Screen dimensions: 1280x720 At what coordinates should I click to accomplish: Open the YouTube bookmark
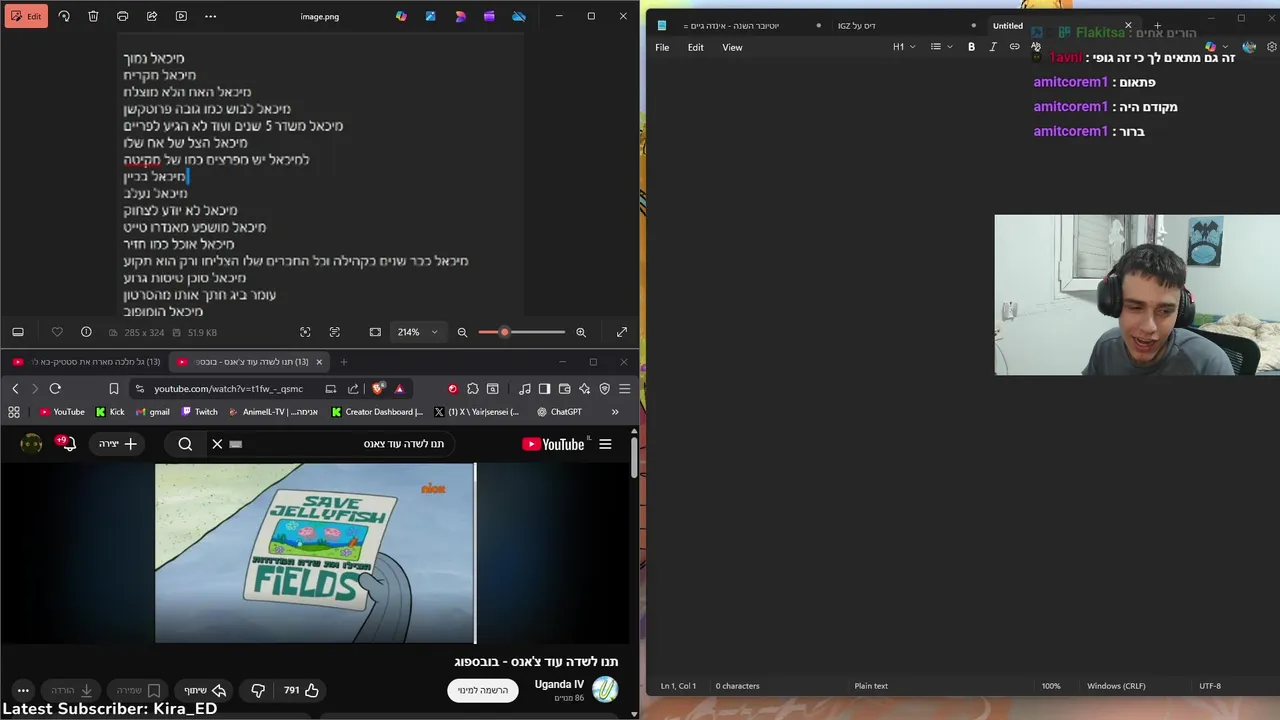click(62, 412)
